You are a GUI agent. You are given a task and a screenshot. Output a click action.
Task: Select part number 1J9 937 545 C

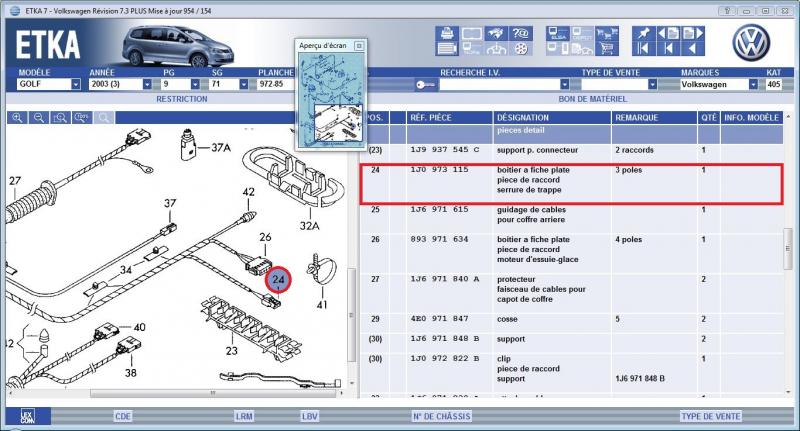pyautogui.click(x=445, y=149)
